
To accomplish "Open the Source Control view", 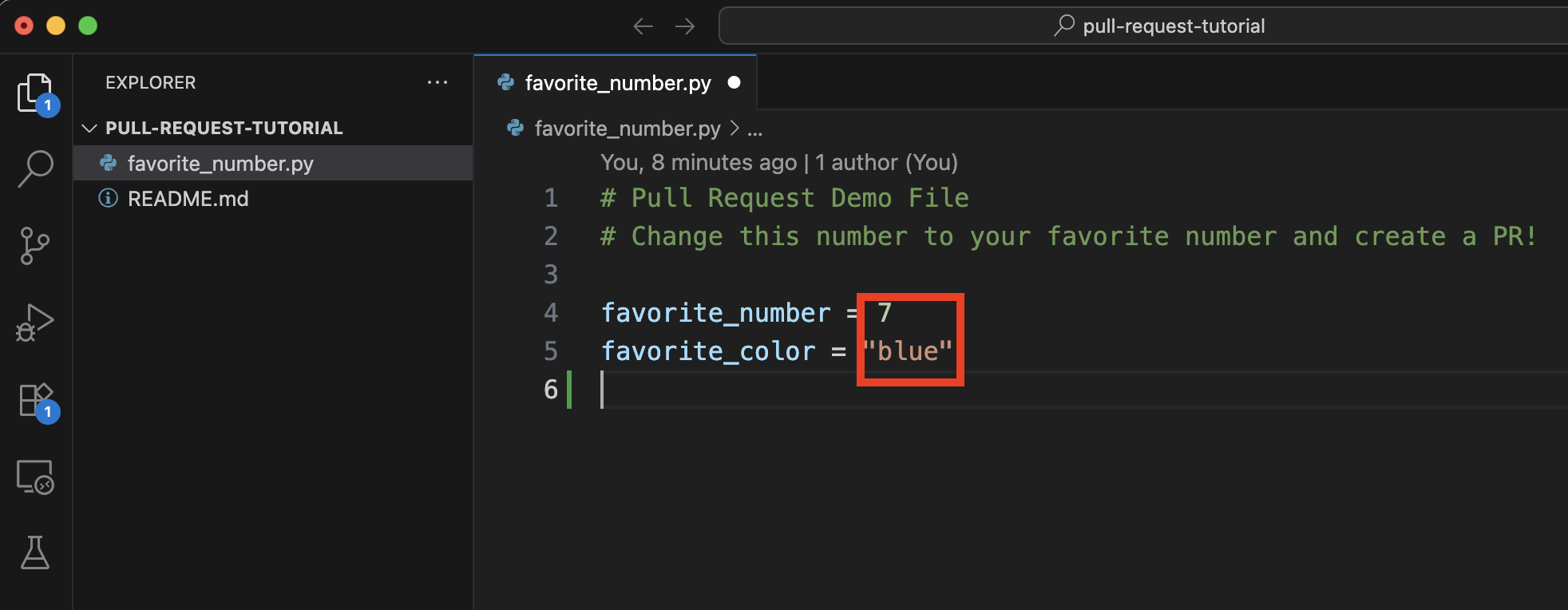I will [x=34, y=246].
